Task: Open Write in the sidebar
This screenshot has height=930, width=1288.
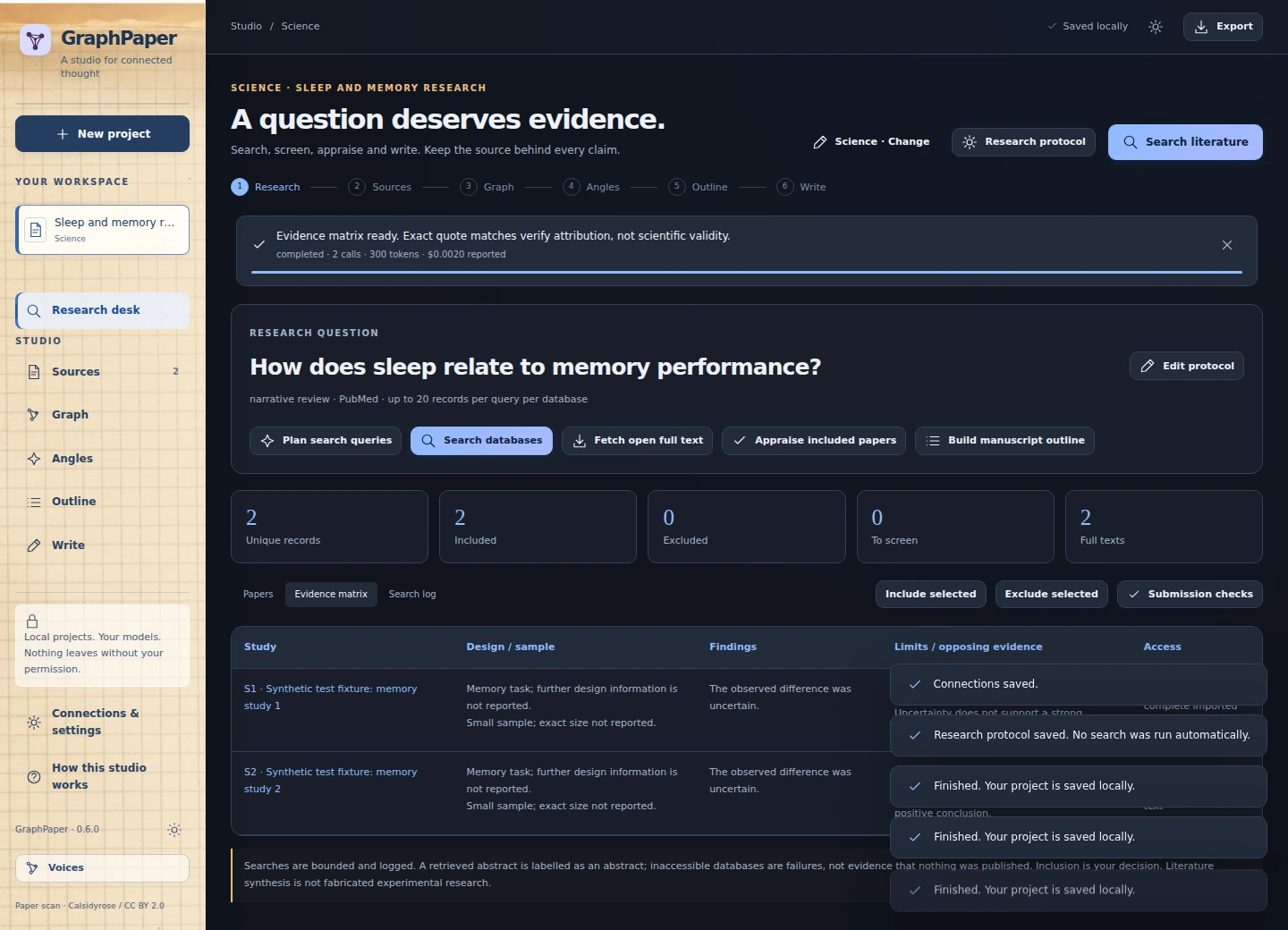Action: pos(102,545)
